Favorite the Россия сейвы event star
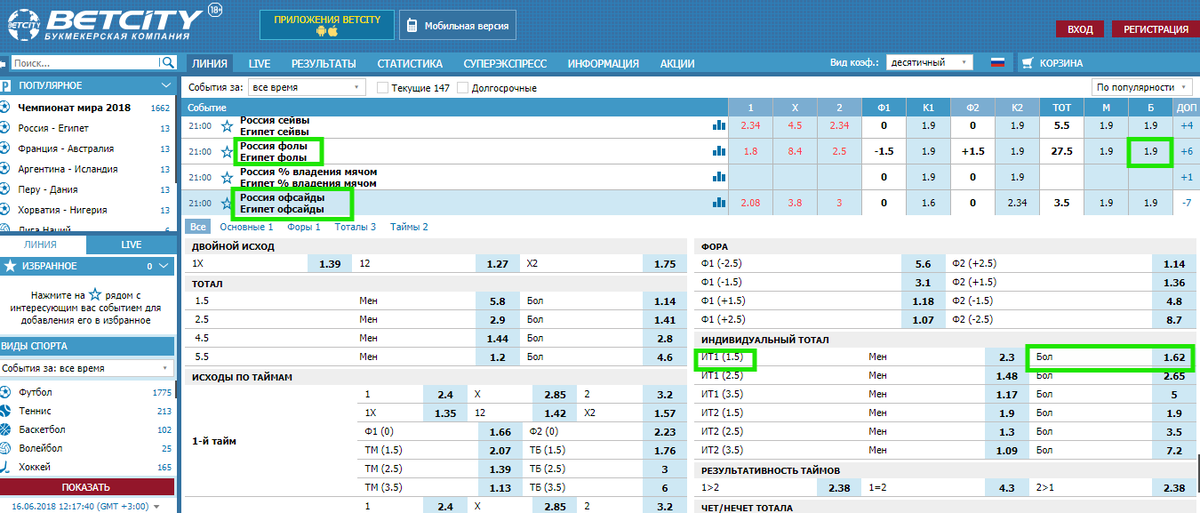Viewport: 1200px width, 513px height. [x=227, y=126]
